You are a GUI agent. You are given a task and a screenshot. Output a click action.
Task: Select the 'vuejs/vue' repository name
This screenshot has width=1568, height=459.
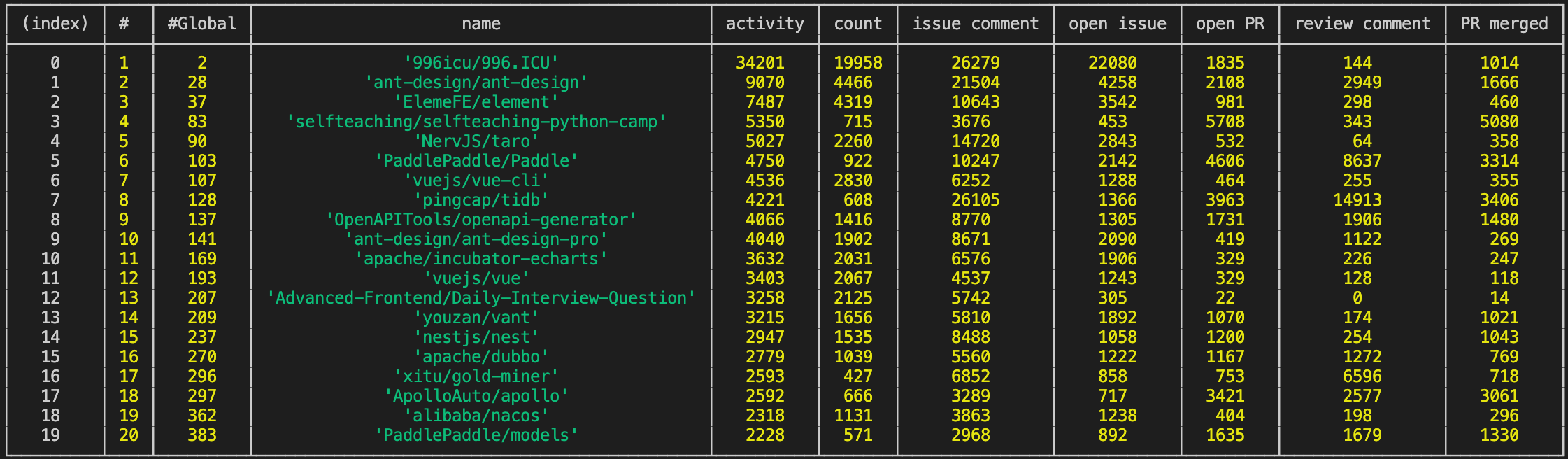pyautogui.click(x=476, y=278)
